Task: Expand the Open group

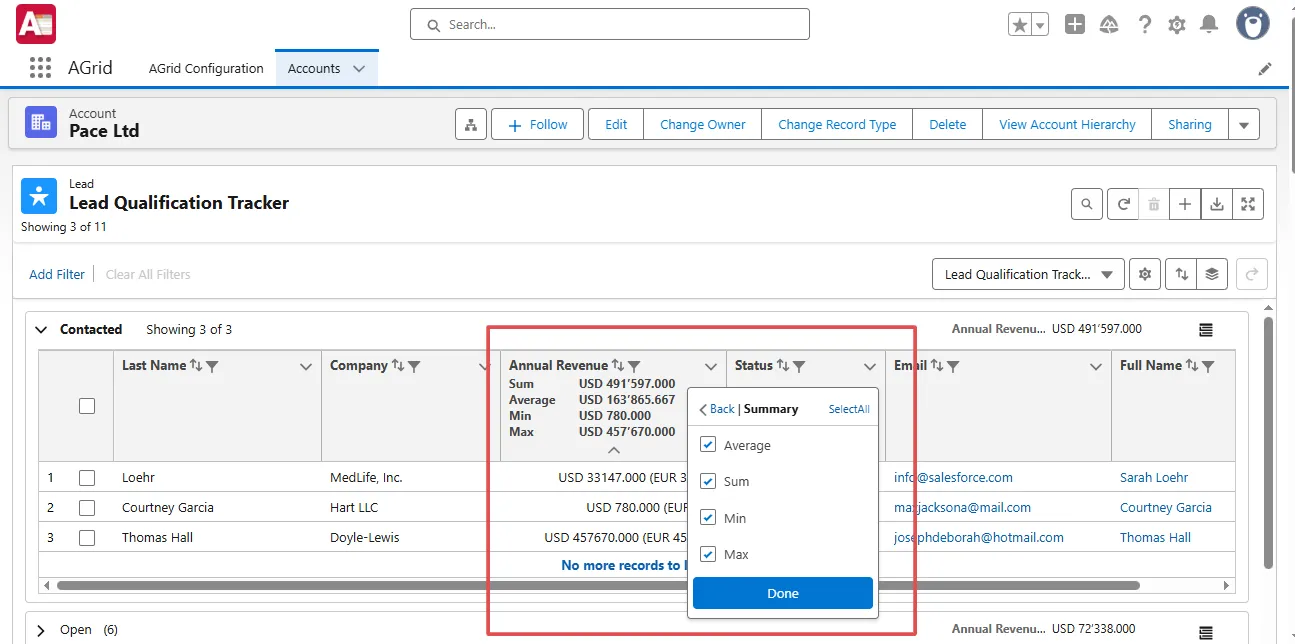Action: click(x=41, y=630)
